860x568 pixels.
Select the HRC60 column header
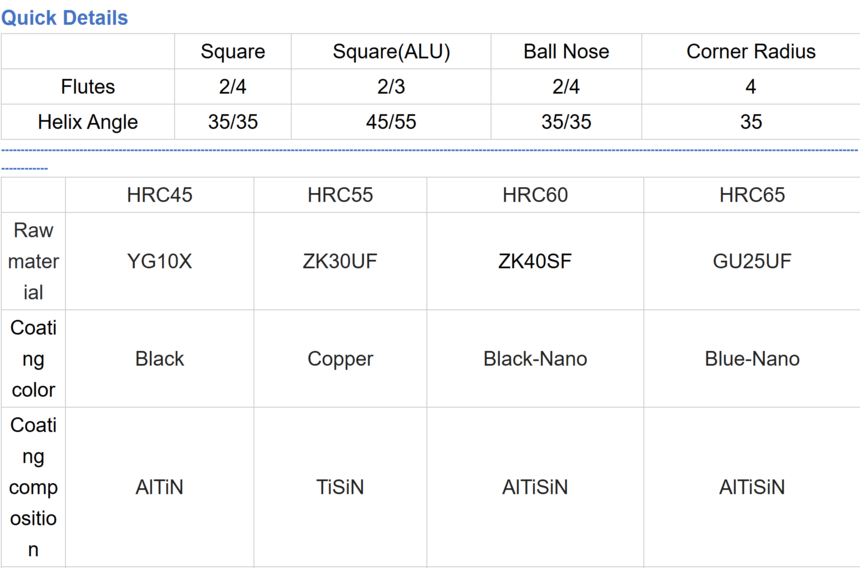click(x=535, y=195)
